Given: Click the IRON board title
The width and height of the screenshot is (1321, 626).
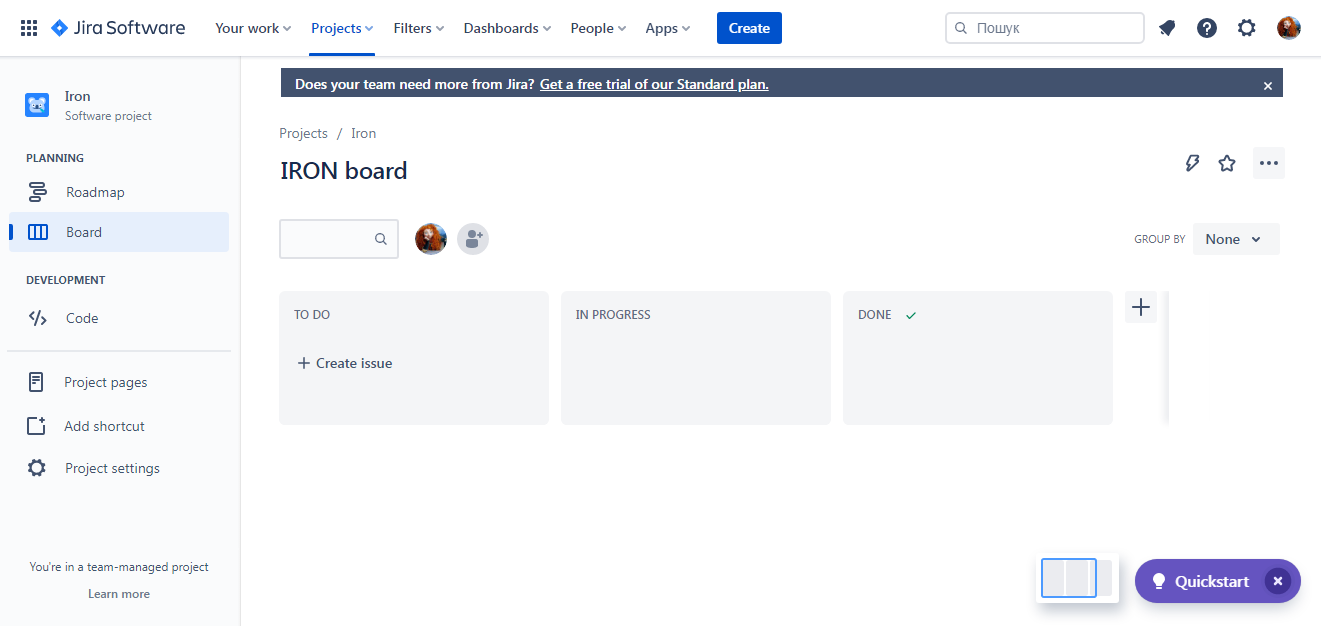Looking at the screenshot, I should 344,171.
